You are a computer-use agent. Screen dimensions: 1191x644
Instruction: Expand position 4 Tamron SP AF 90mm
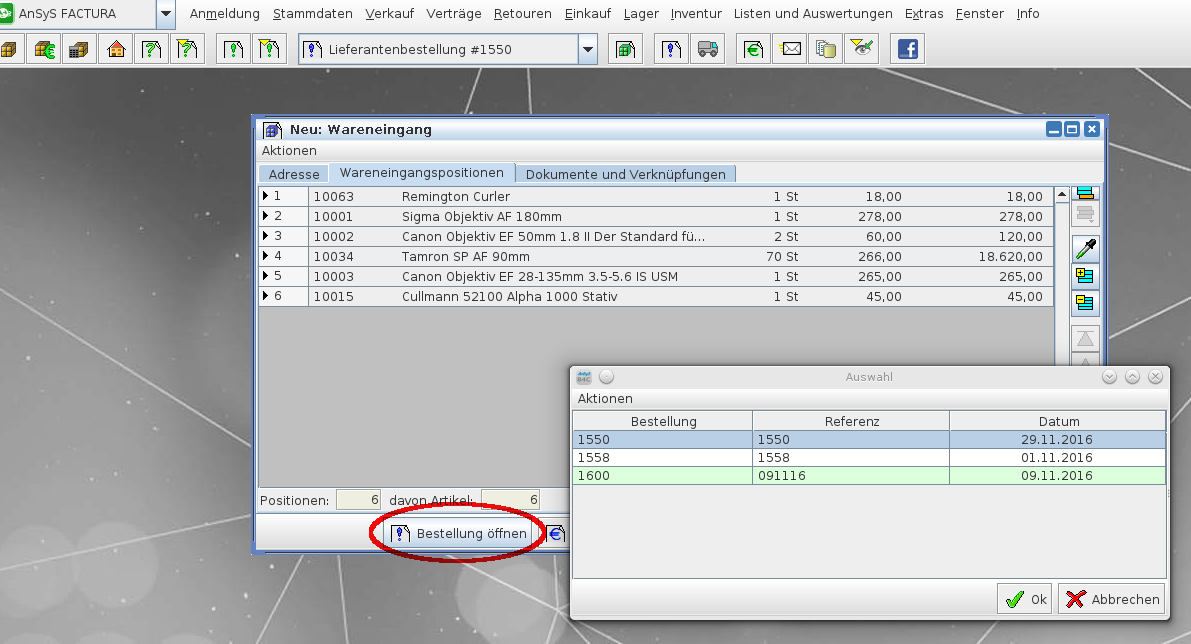(x=266, y=256)
